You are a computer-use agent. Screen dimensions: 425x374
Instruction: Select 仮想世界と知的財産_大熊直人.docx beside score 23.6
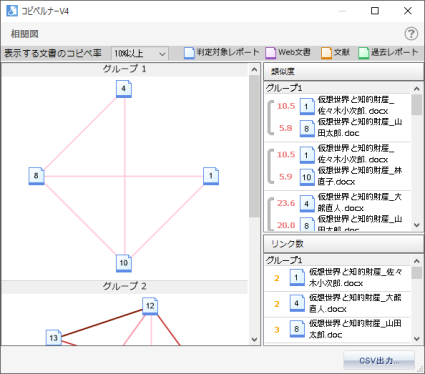click(x=360, y=202)
